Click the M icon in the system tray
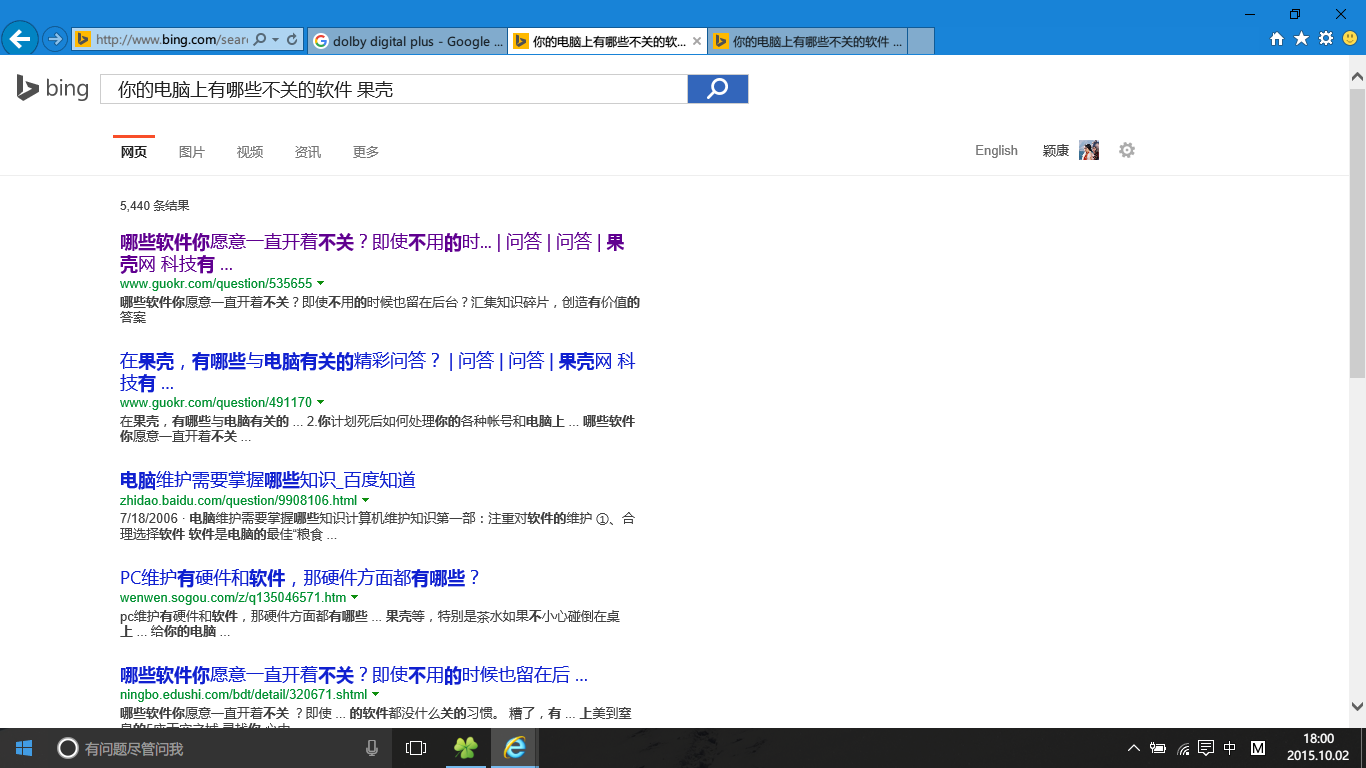1366x768 pixels. 1259,748
